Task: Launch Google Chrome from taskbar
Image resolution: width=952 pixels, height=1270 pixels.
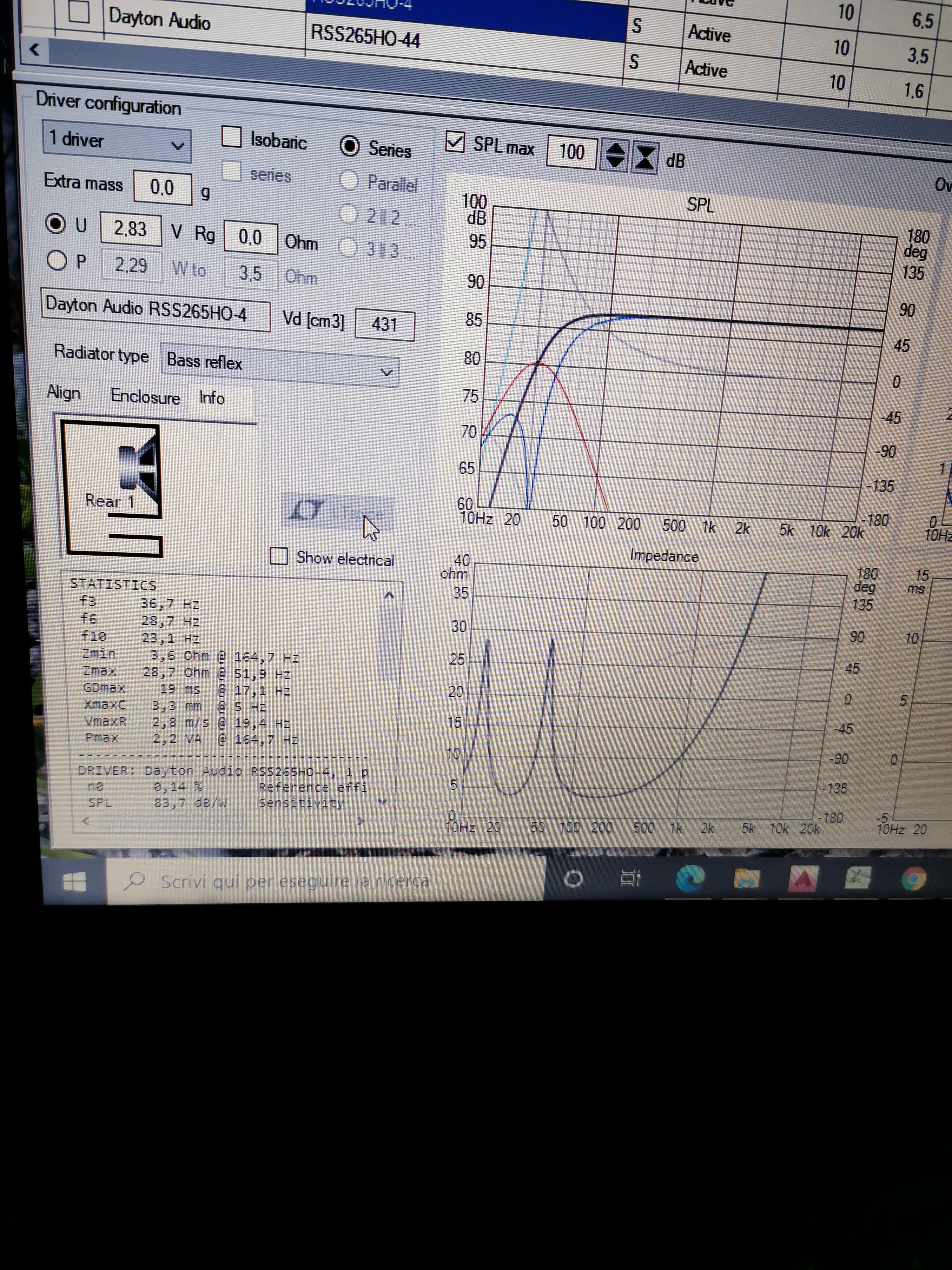Action: (x=913, y=879)
